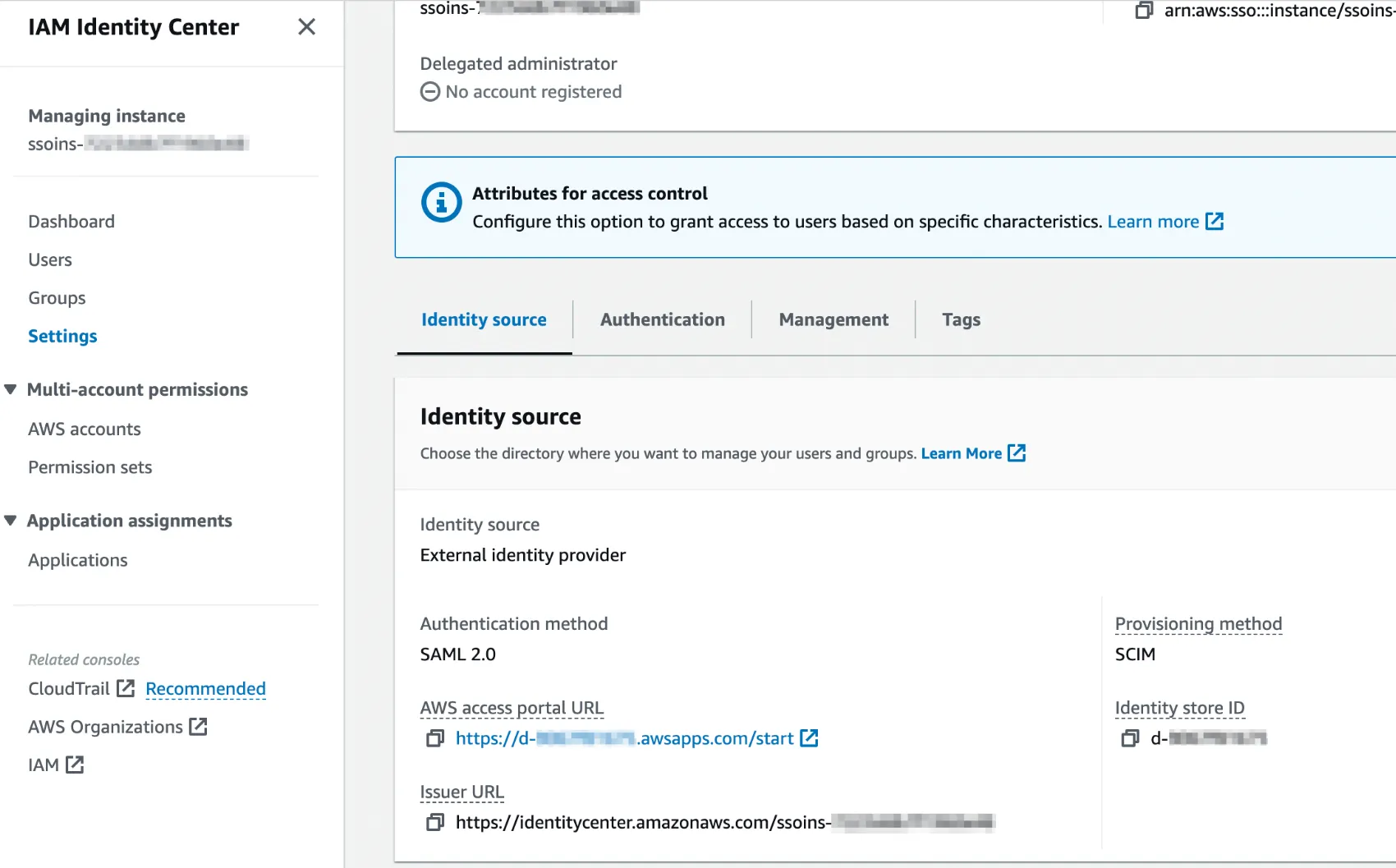
Task: Copy the Issuer URL
Action: click(x=434, y=822)
